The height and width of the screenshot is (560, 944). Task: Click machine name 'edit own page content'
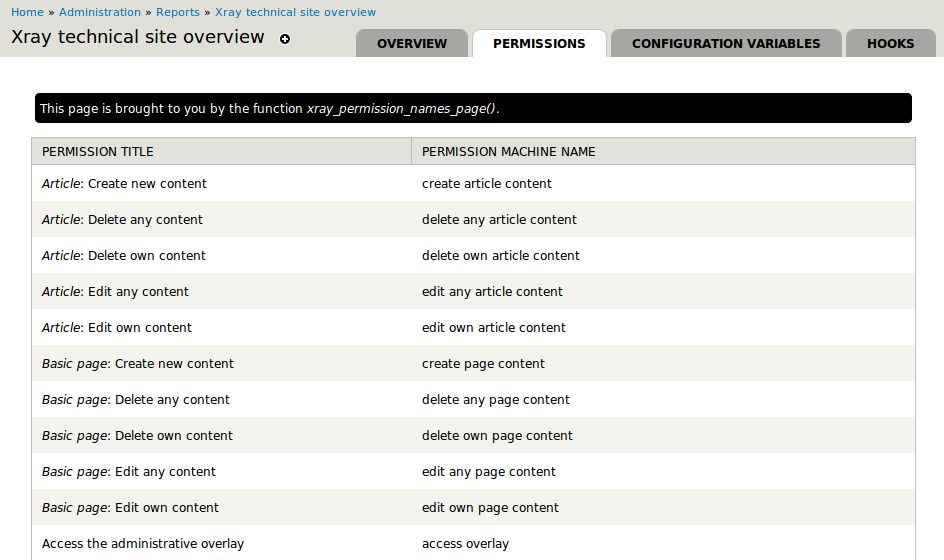point(490,508)
